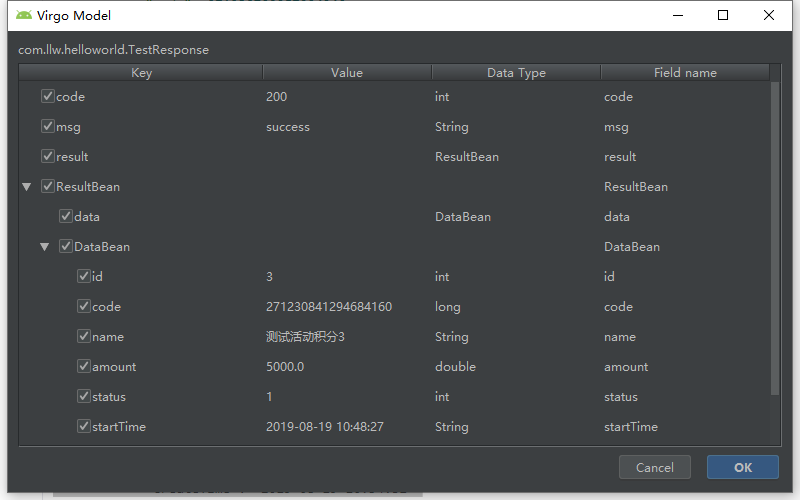Click the Key column header

[x=141, y=72]
